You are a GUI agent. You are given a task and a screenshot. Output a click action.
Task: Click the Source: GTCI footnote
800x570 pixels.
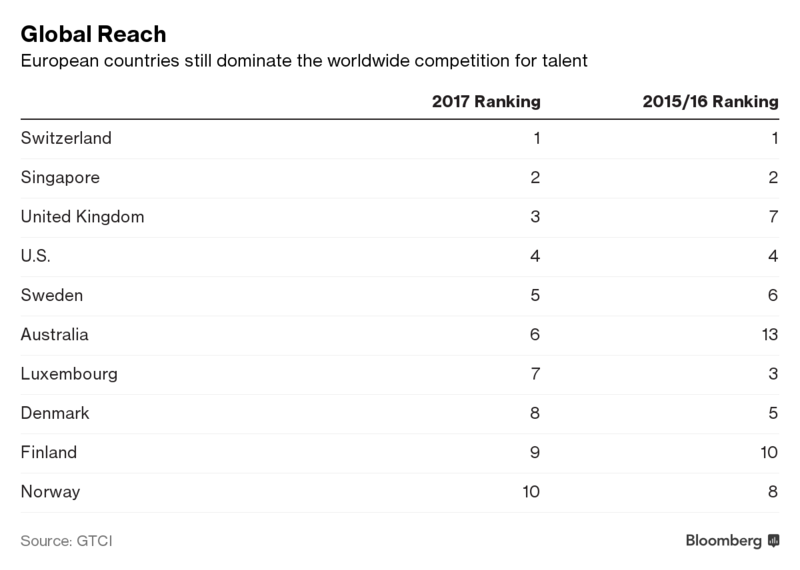tap(63, 541)
